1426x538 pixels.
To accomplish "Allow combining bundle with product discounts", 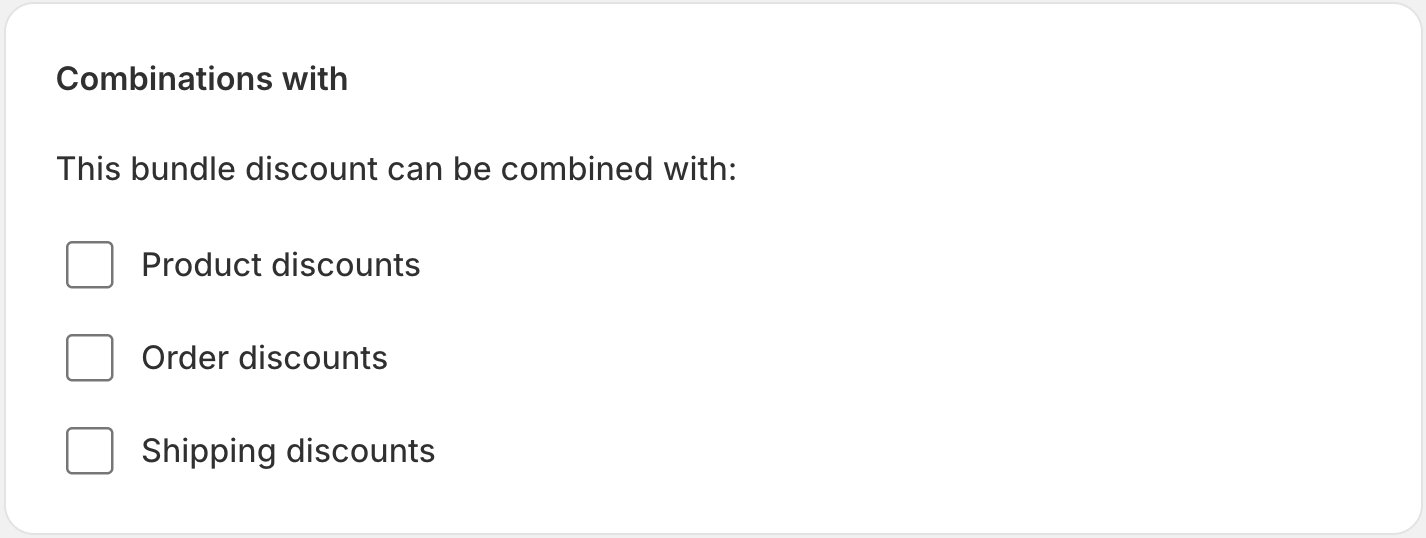I will coord(89,265).
